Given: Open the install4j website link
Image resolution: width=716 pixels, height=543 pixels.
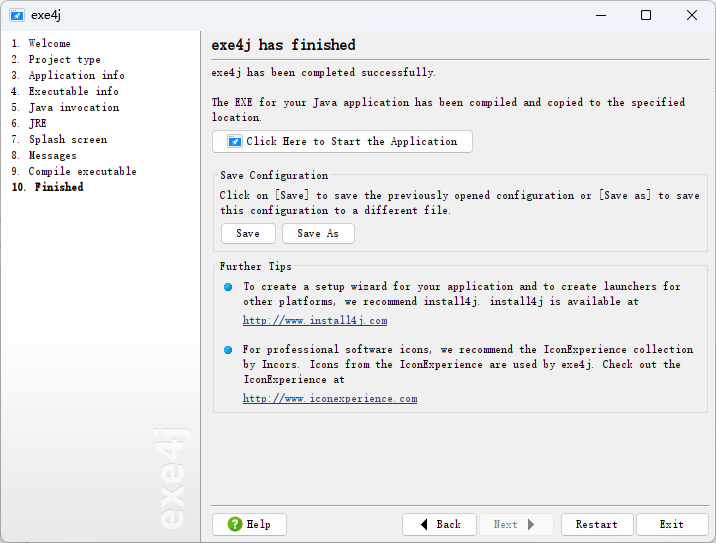Looking at the screenshot, I should click(x=315, y=321).
